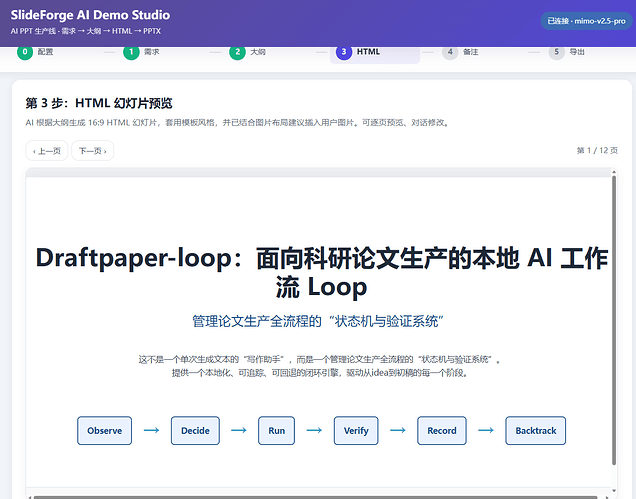Click the Run box in the slide
636x499 pixels.
point(276,430)
